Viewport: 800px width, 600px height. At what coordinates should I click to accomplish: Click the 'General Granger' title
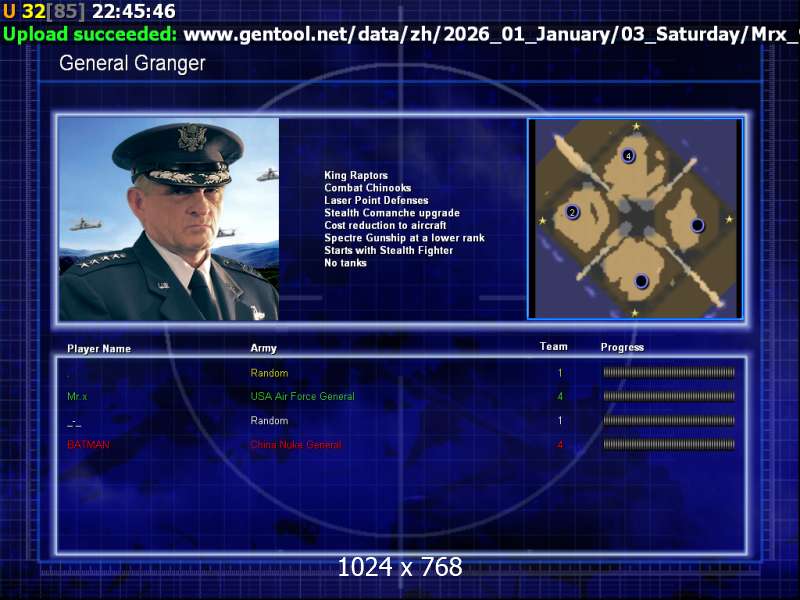point(132,64)
